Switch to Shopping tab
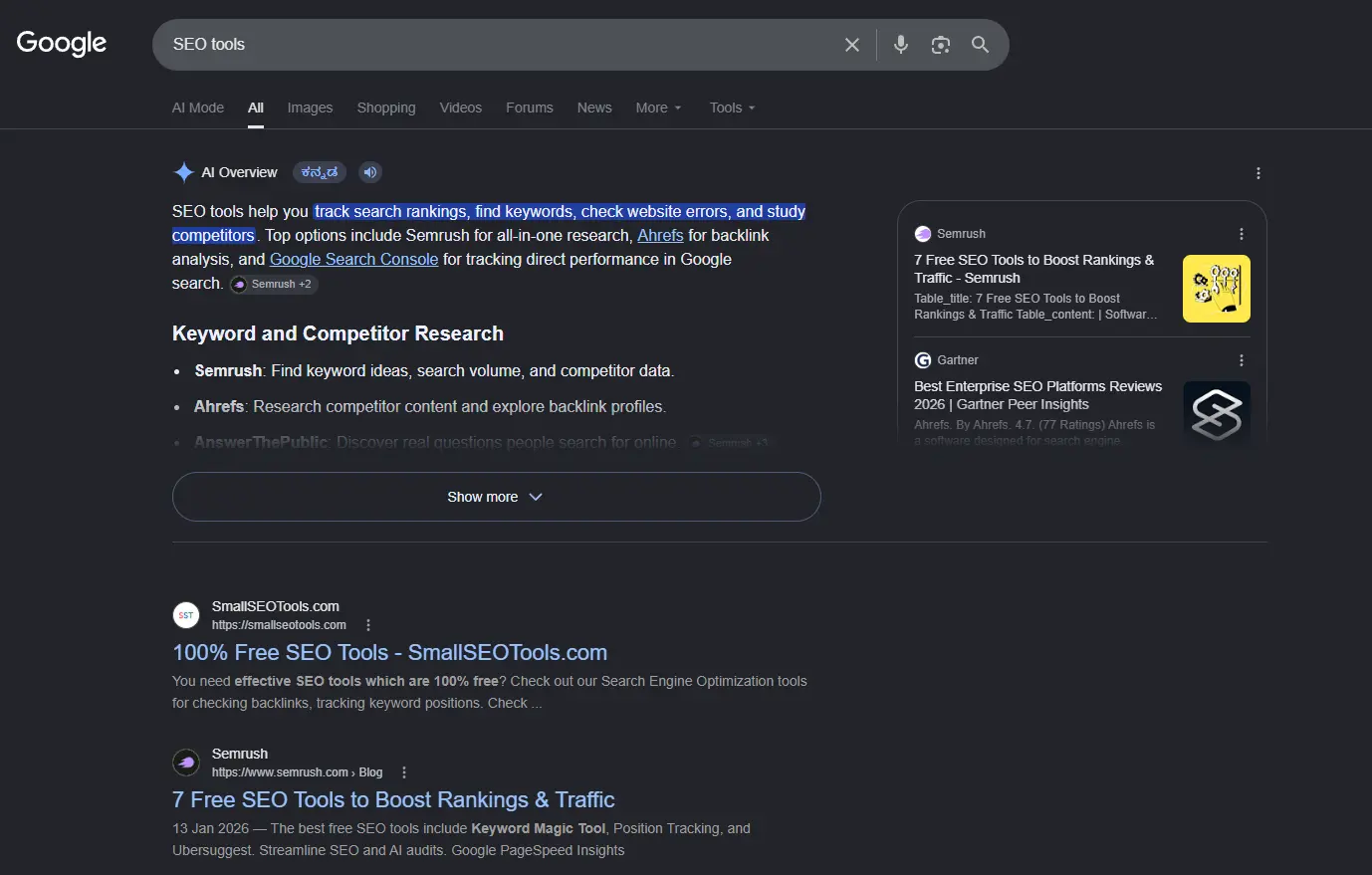The height and width of the screenshot is (875, 1372). 386,108
